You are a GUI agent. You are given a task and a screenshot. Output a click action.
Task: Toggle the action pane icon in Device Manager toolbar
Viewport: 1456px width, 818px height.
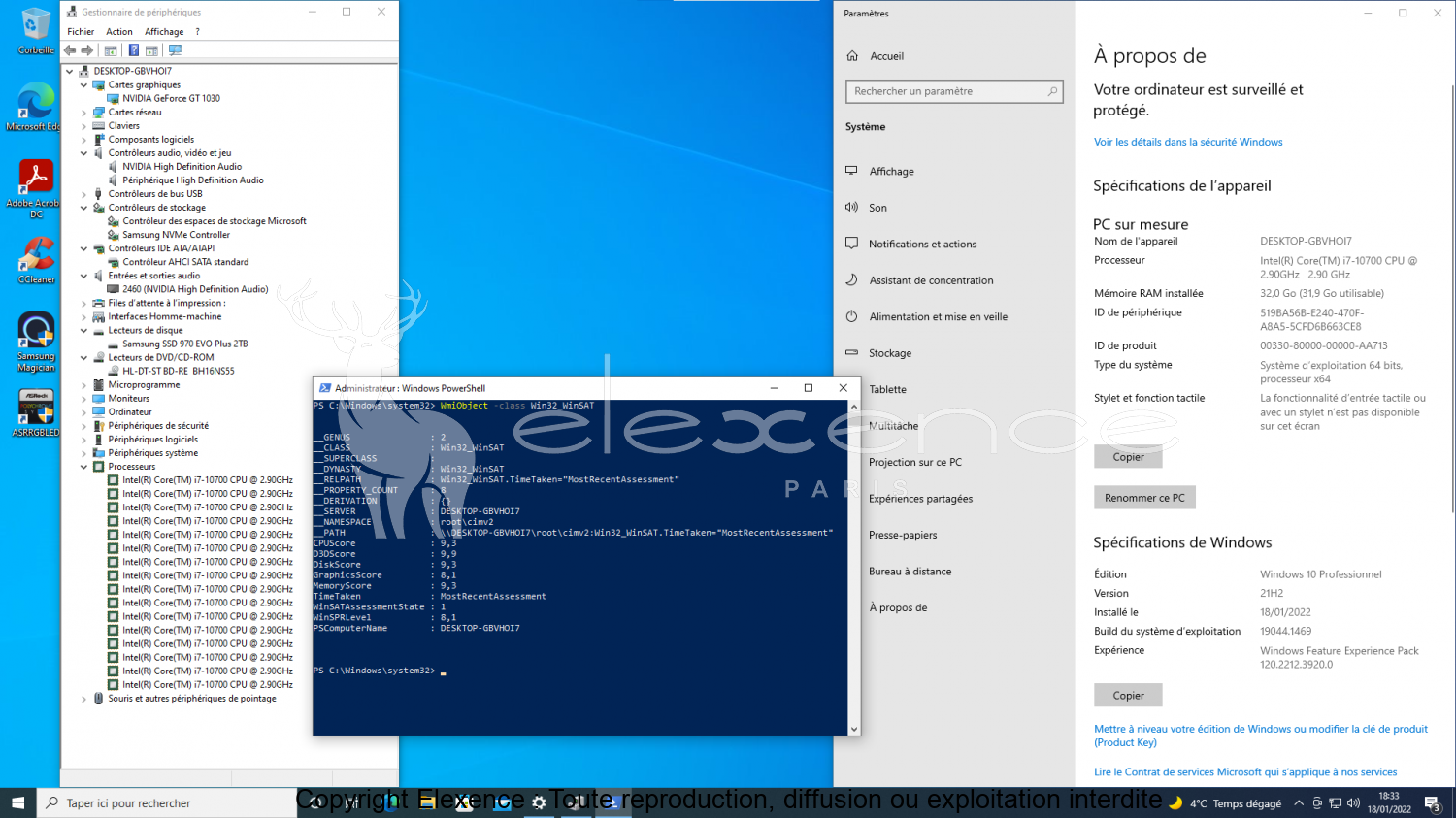(152, 50)
